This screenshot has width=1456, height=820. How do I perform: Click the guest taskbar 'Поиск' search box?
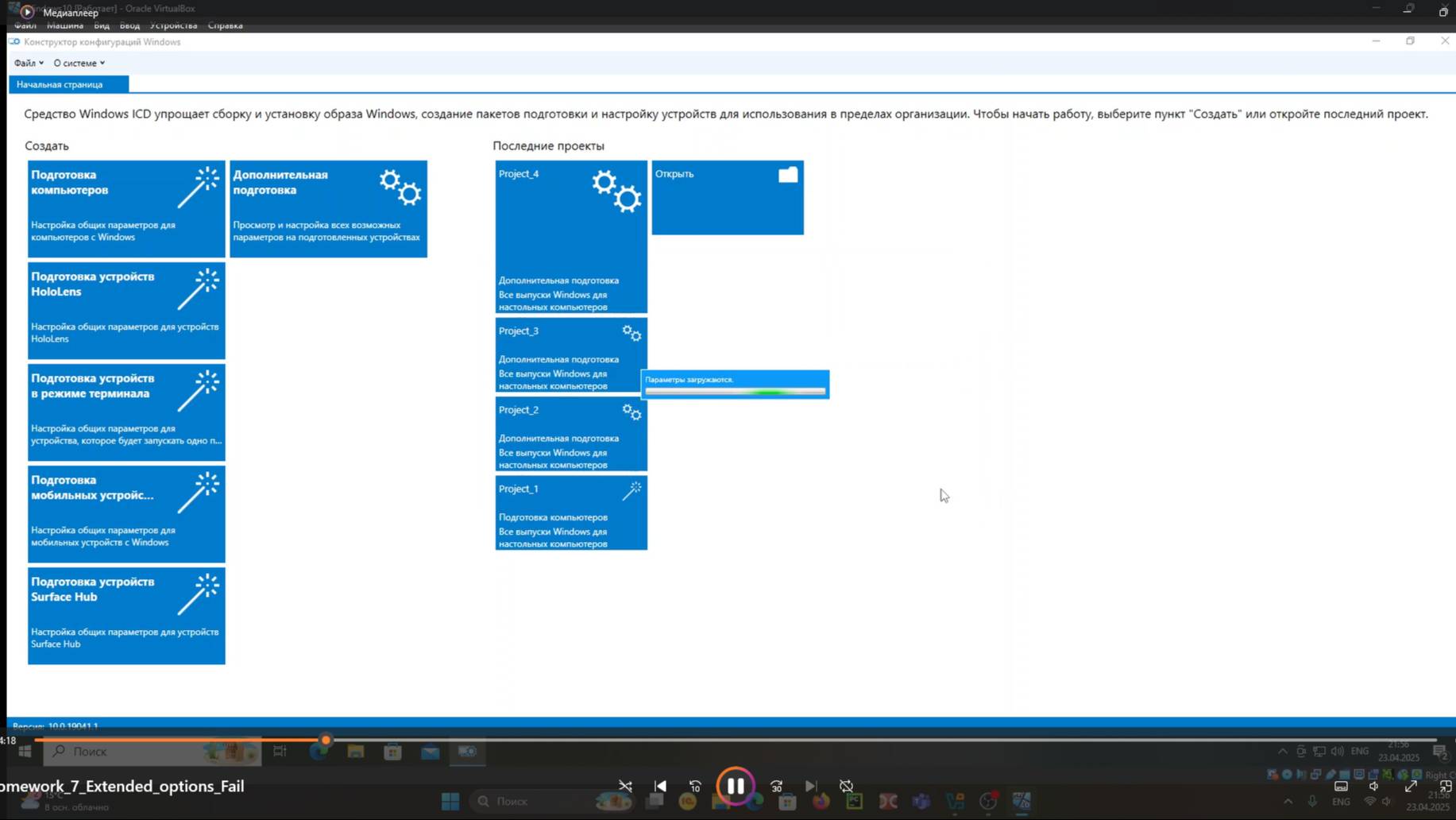tap(153, 752)
